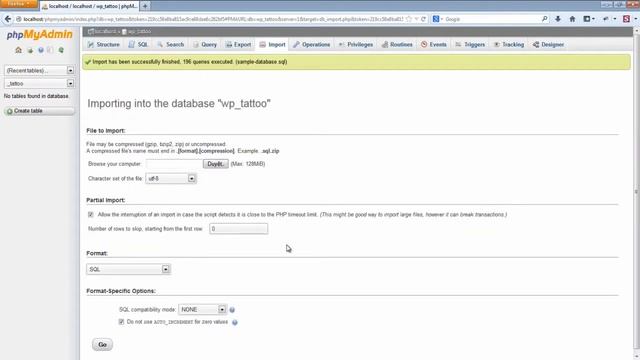The height and width of the screenshot is (360, 640).
Task: Open a new browser tab with plus
Action: 145,6
